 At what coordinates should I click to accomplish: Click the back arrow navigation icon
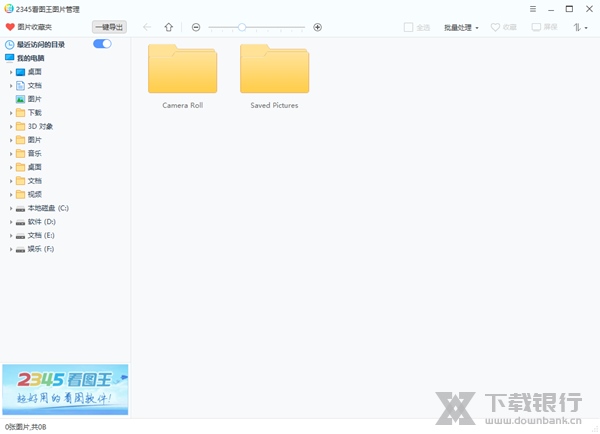pyautogui.click(x=148, y=27)
